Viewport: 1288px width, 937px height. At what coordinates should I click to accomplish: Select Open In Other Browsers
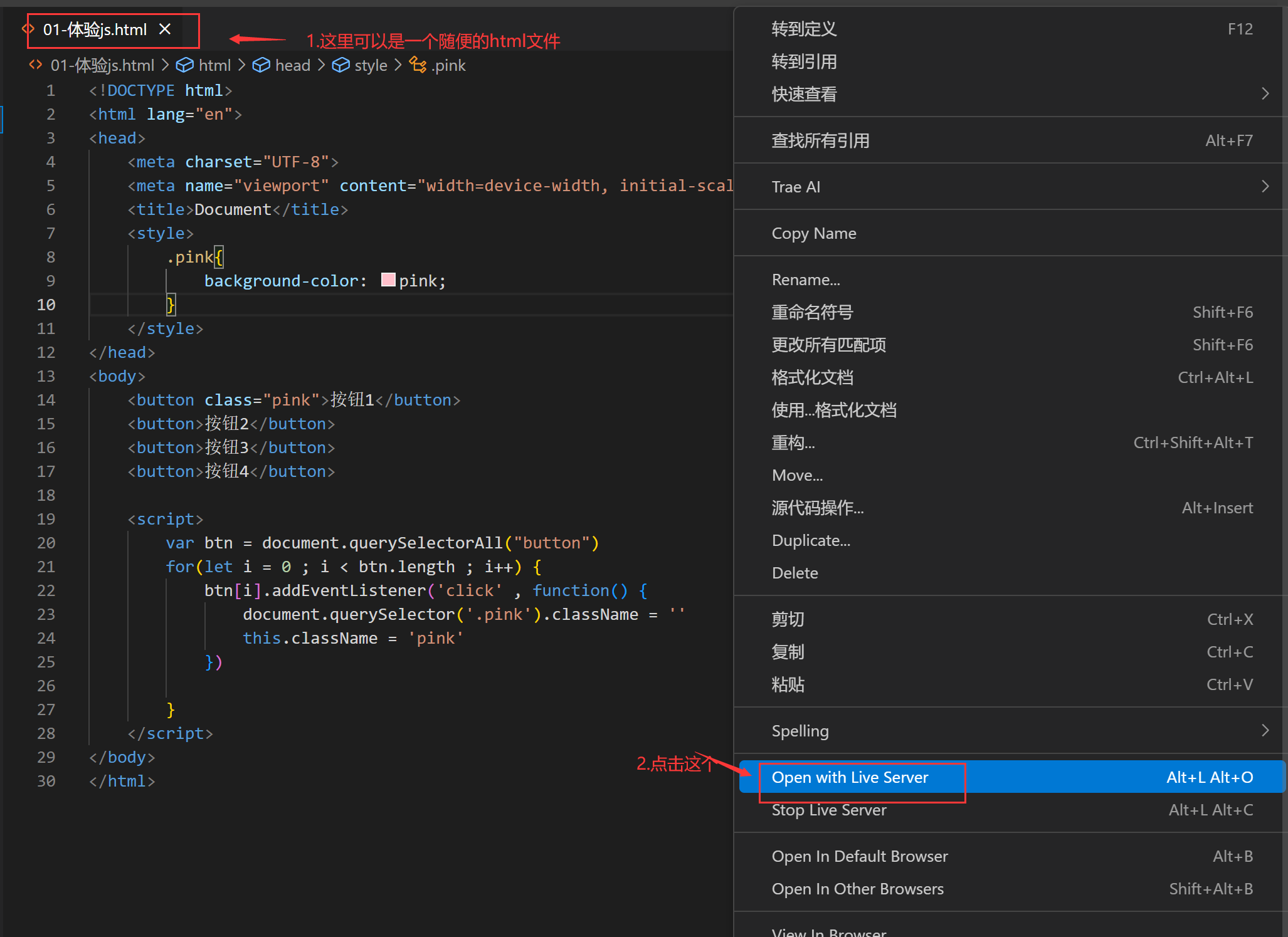857,889
